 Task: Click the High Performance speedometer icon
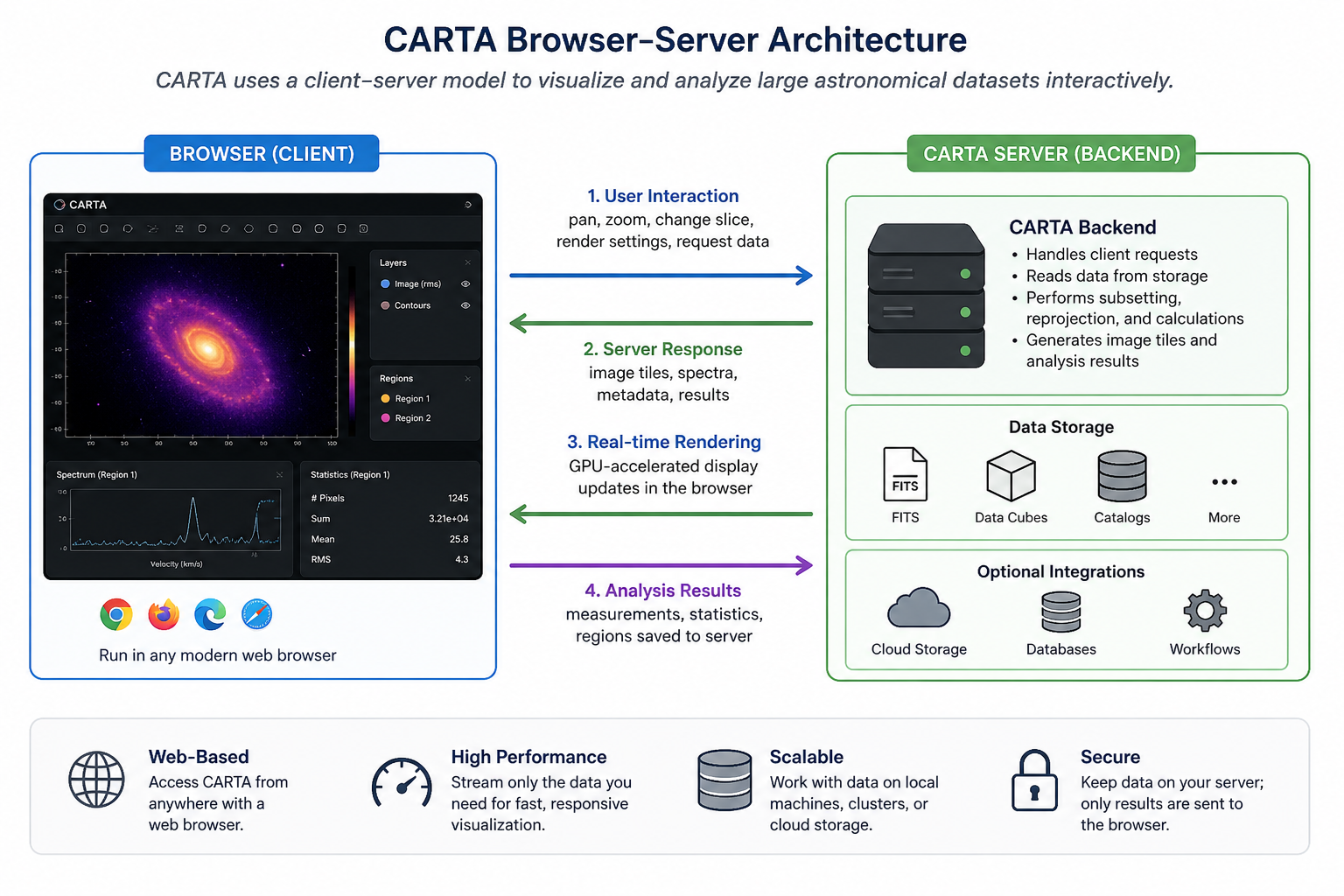(402, 782)
